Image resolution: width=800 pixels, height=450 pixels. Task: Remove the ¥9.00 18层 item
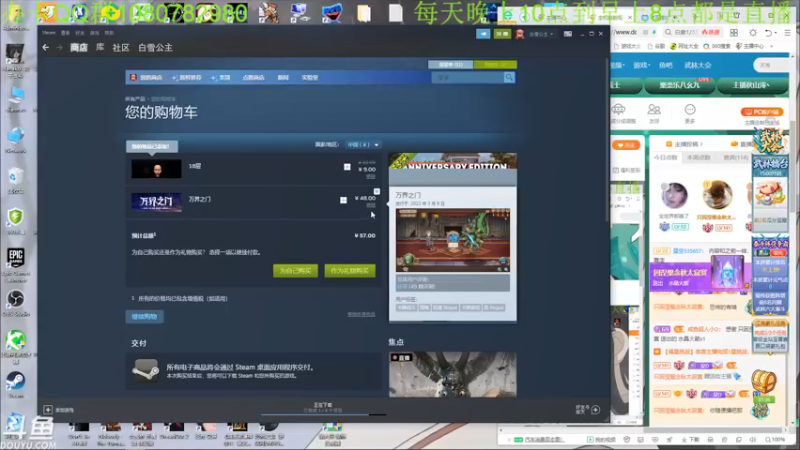[x=371, y=177]
